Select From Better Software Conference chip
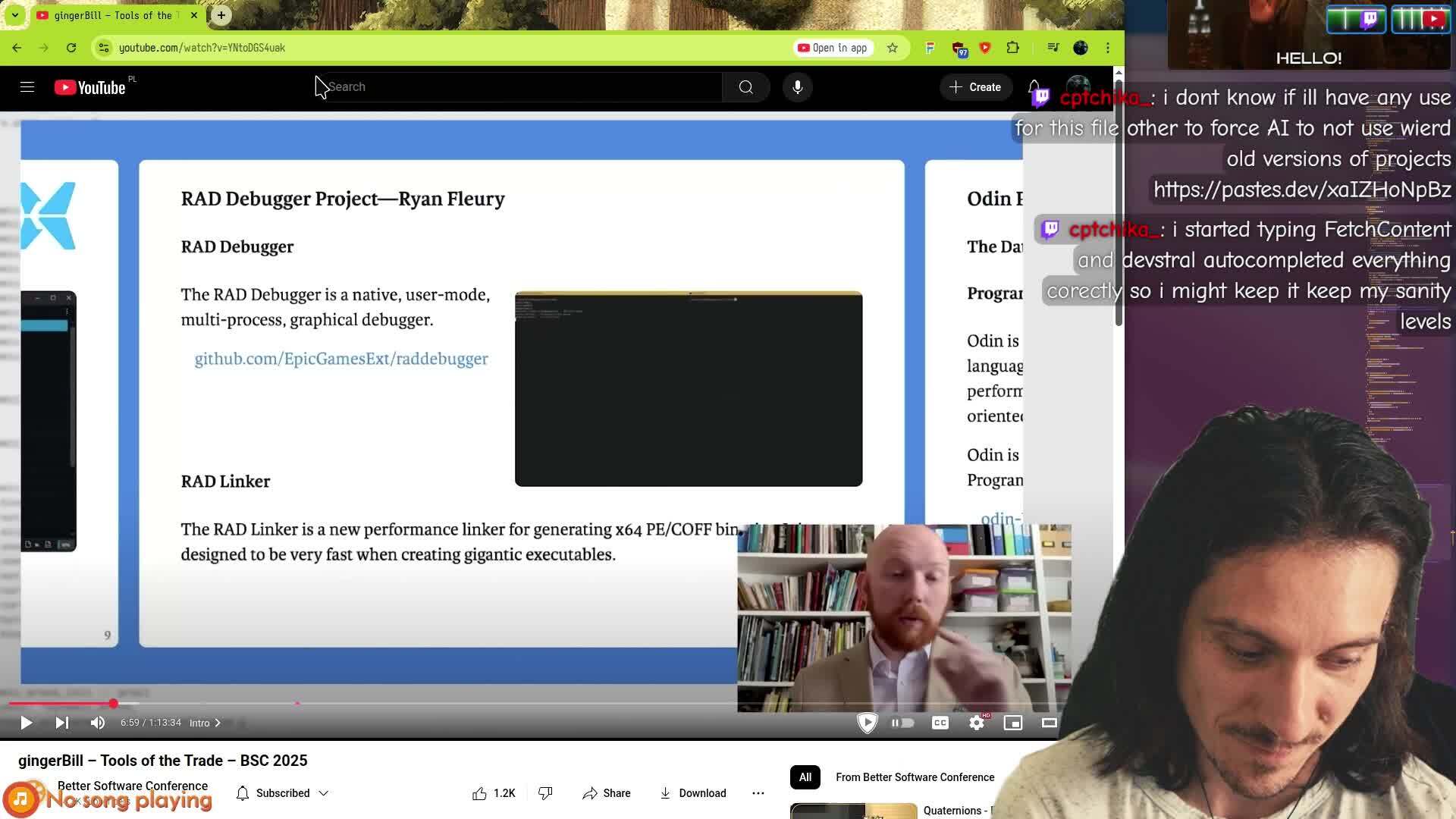Image resolution: width=1456 pixels, height=819 pixels. click(915, 777)
